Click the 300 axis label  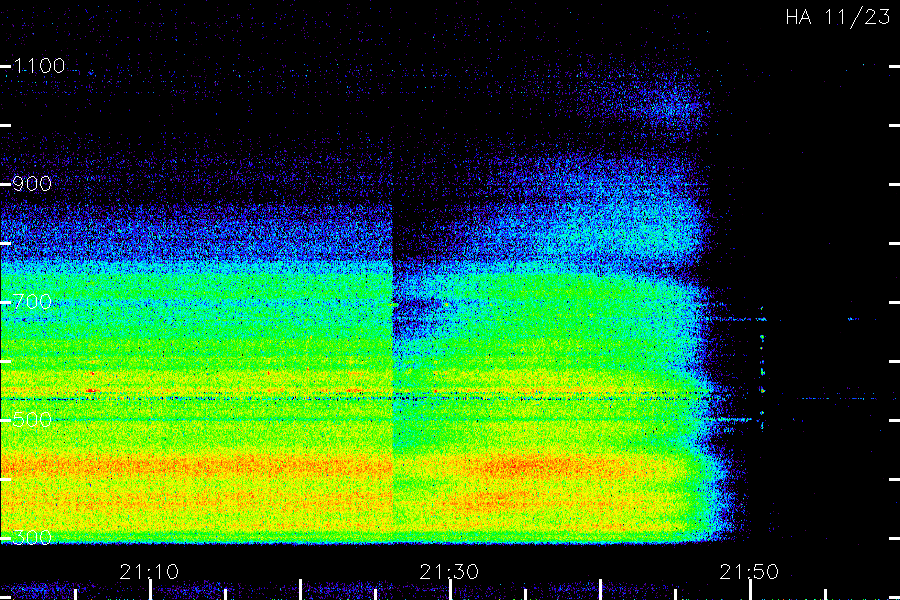tap(32, 538)
